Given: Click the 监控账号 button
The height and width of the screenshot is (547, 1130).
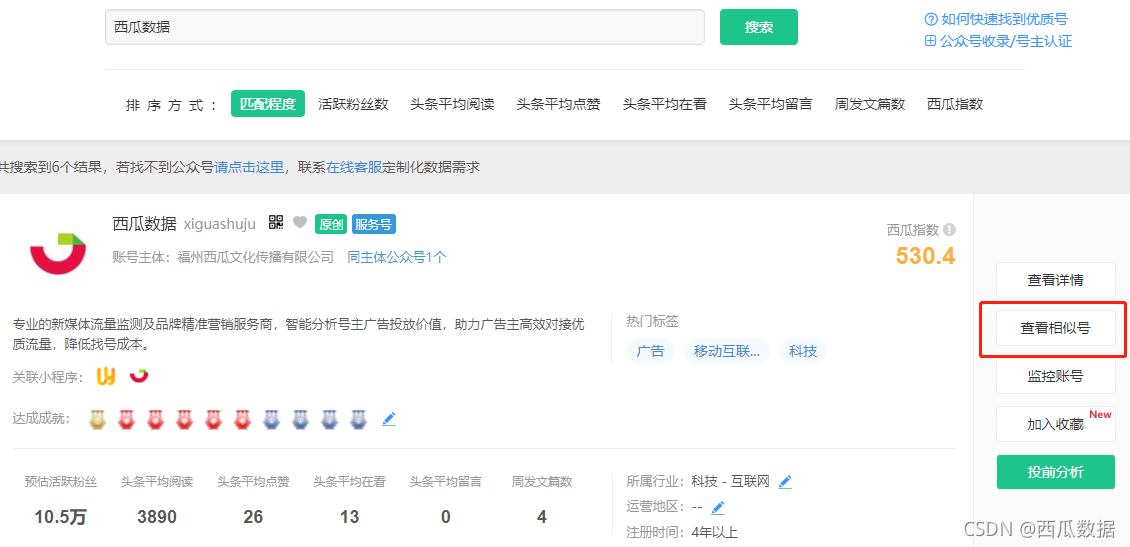Looking at the screenshot, I should (1055, 376).
